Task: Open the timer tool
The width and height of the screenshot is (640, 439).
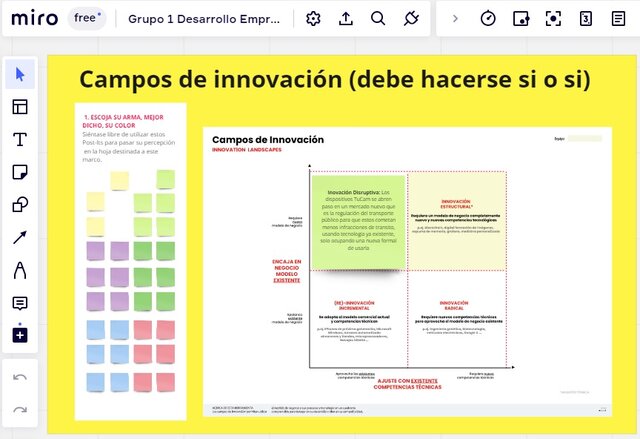Action: click(488, 18)
